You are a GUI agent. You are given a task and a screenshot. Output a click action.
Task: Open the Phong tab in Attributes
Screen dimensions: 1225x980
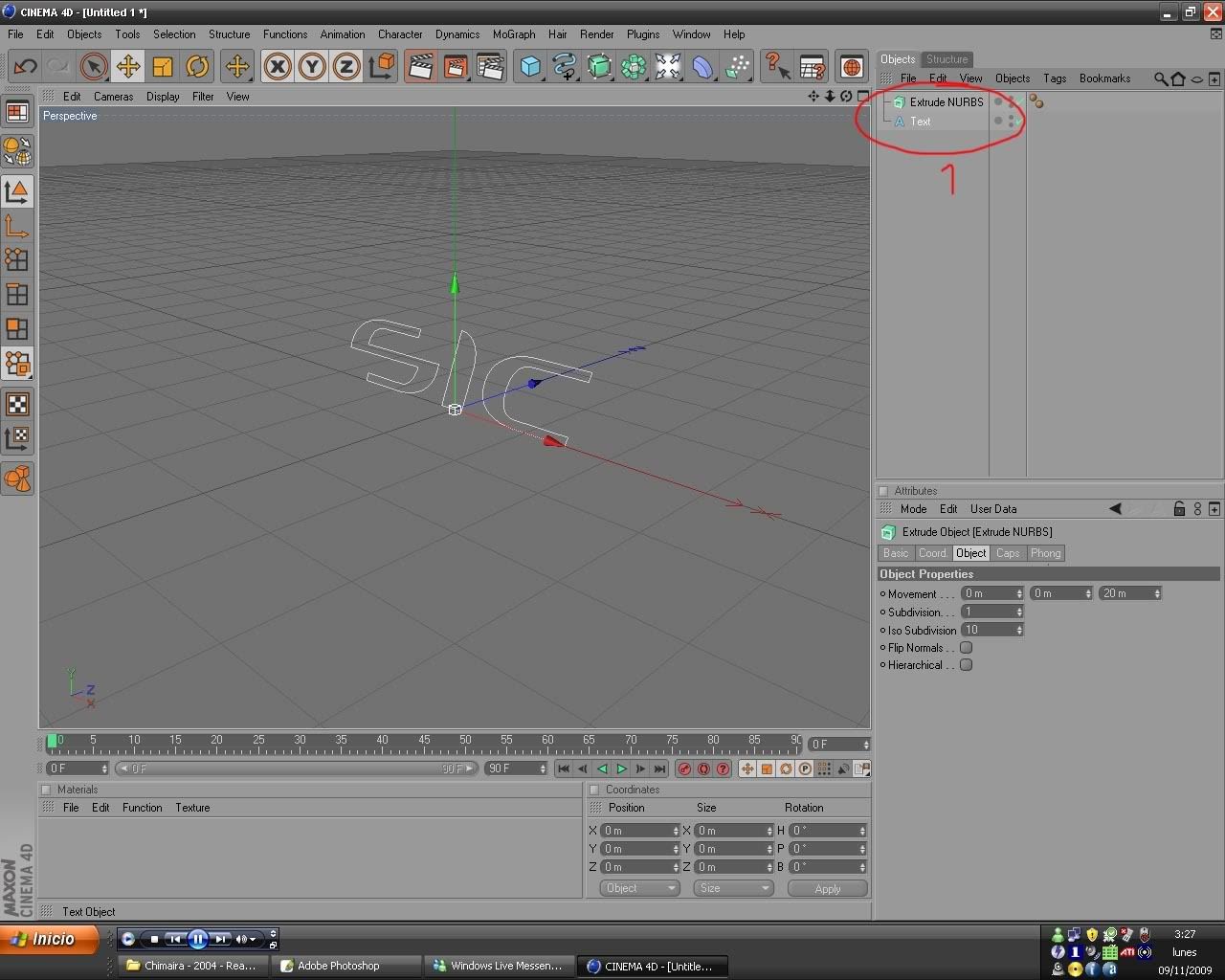coord(1045,553)
